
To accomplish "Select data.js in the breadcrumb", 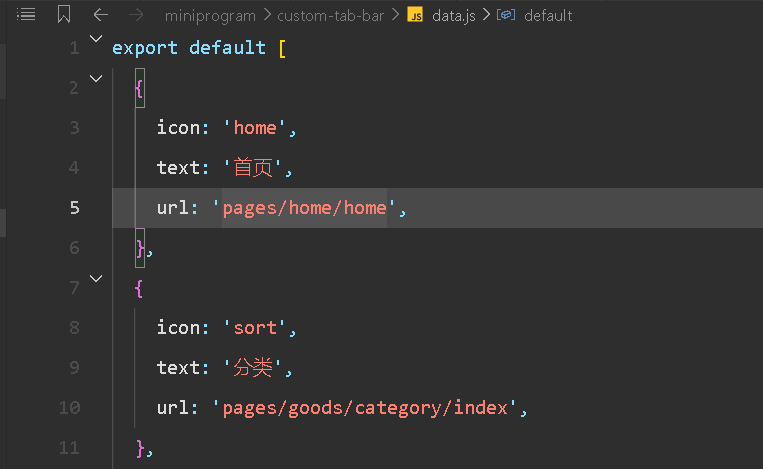I will (454, 16).
